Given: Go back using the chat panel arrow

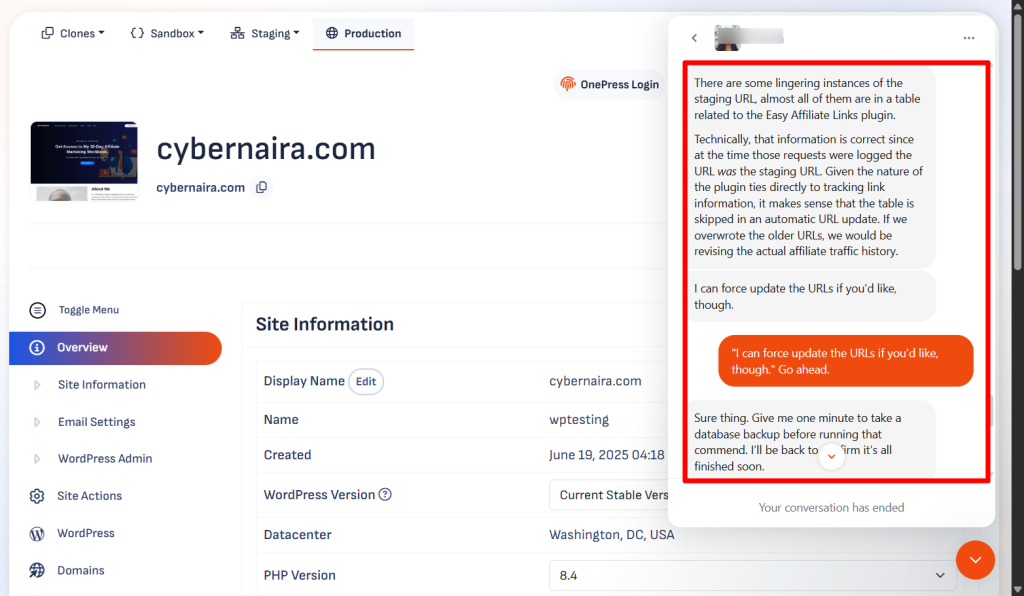Looking at the screenshot, I should (x=694, y=37).
